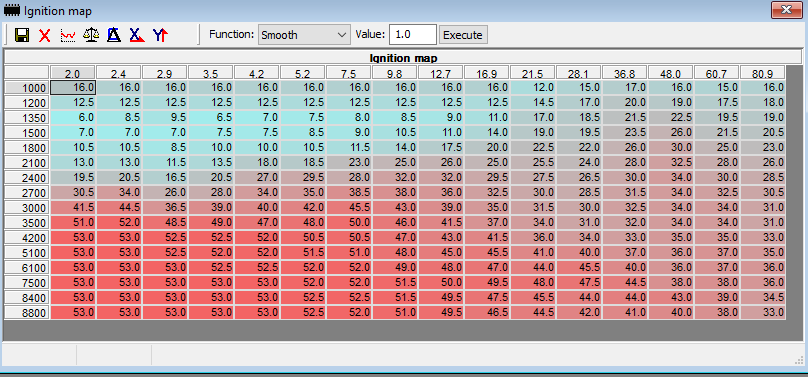Click cell 6.0 in row 1350

pyautogui.click(x=73, y=117)
